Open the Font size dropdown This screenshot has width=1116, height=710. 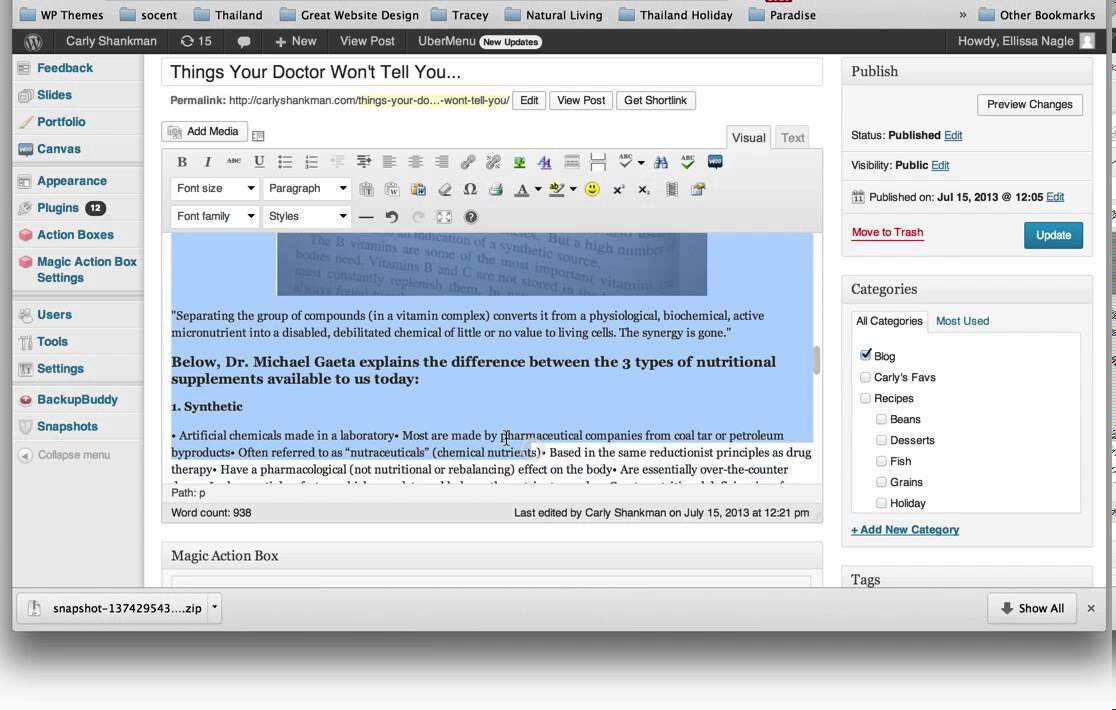tap(214, 189)
